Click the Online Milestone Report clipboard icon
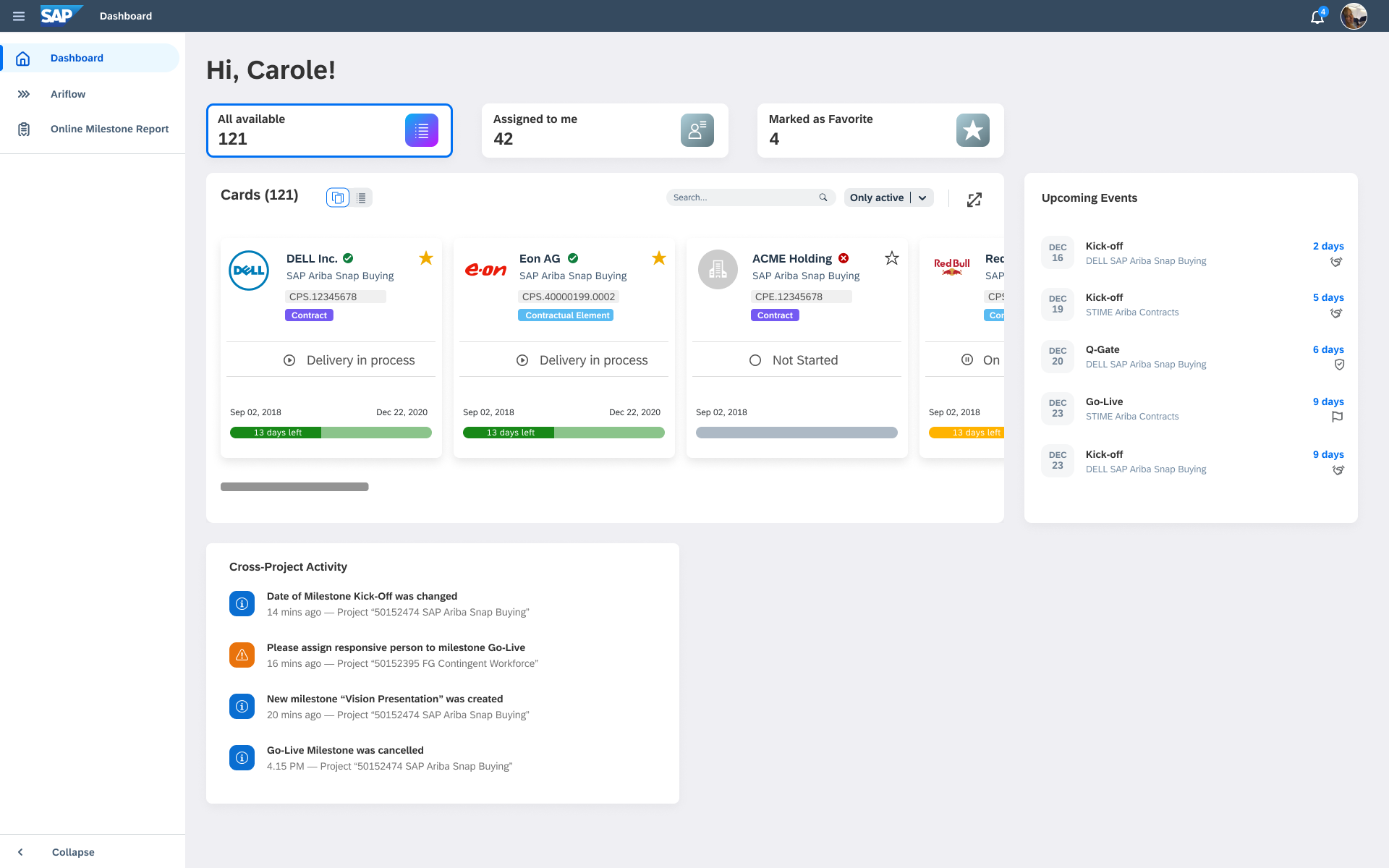This screenshot has height=868, width=1389. tap(24, 129)
